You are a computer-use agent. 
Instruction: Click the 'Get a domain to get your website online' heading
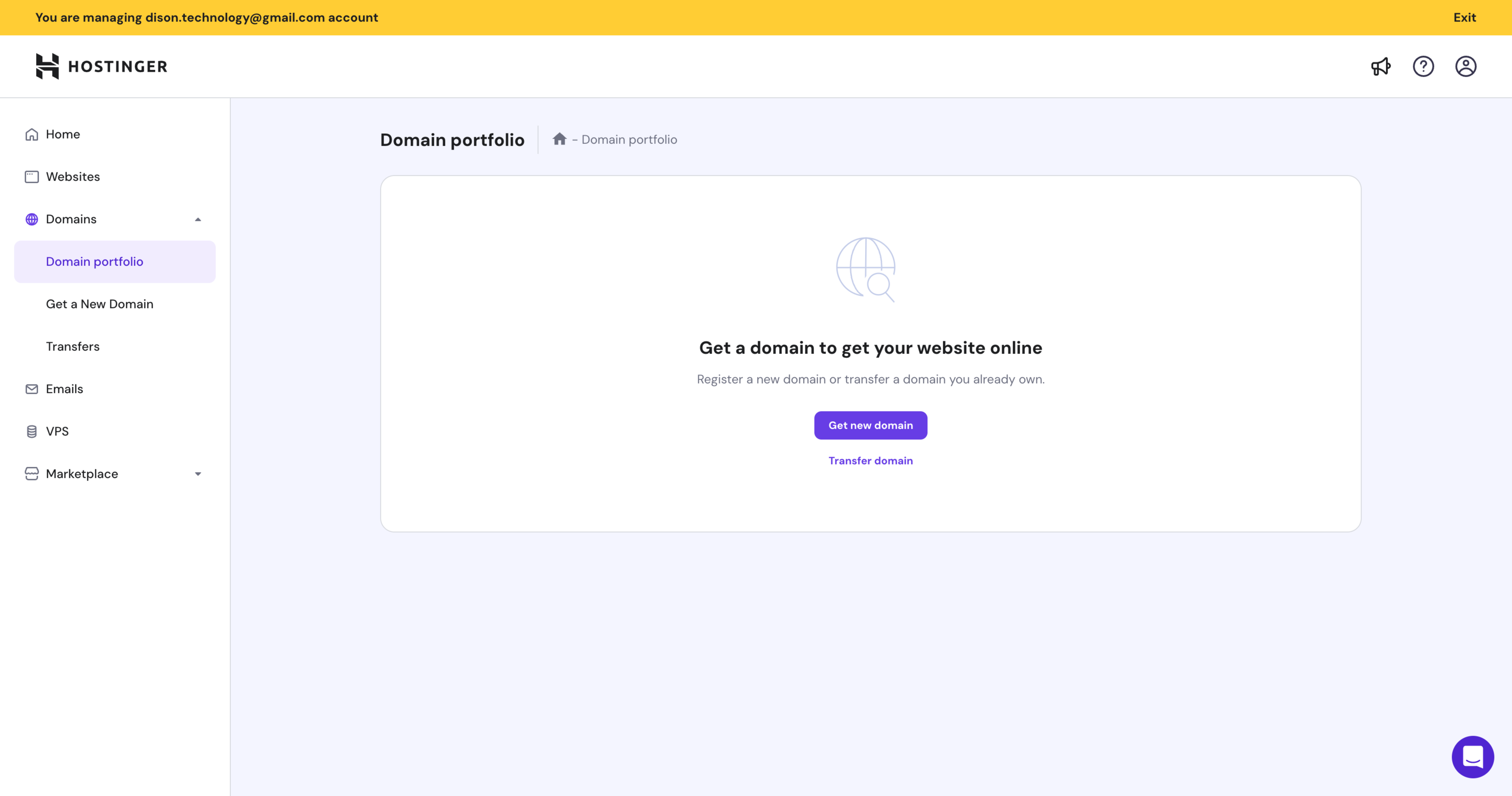pyautogui.click(x=871, y=348)
